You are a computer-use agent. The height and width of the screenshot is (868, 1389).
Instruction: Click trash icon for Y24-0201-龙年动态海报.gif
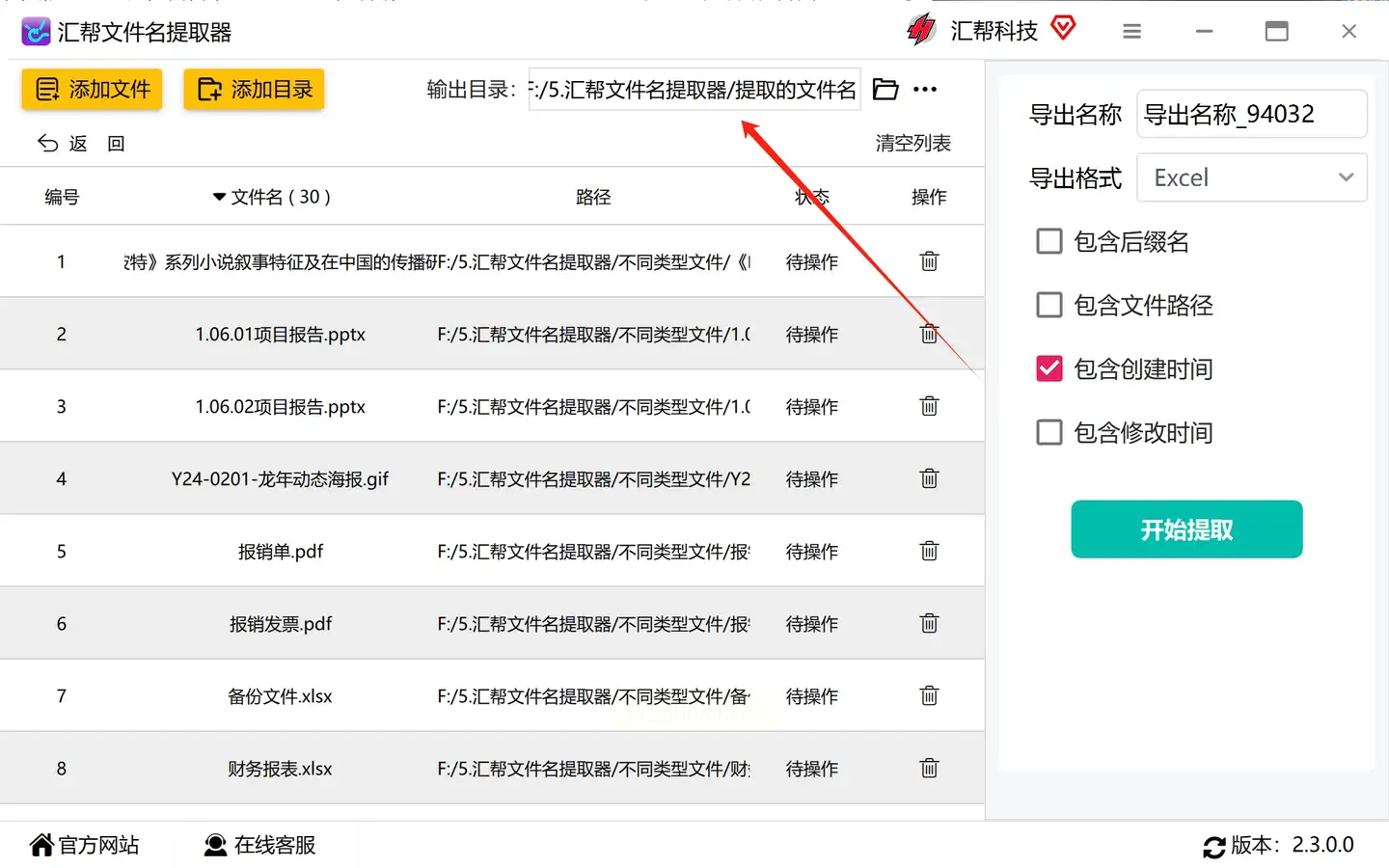coord(929,478)
